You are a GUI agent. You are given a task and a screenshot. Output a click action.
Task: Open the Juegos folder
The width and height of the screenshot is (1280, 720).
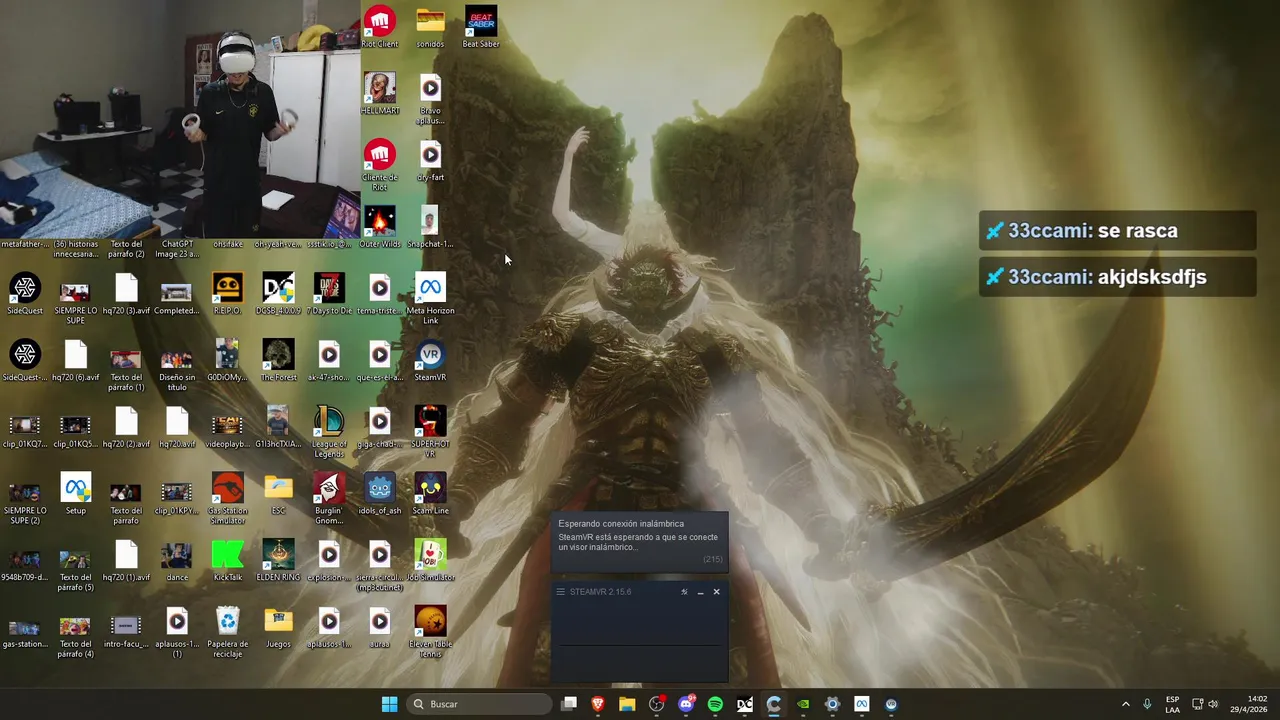278,627
